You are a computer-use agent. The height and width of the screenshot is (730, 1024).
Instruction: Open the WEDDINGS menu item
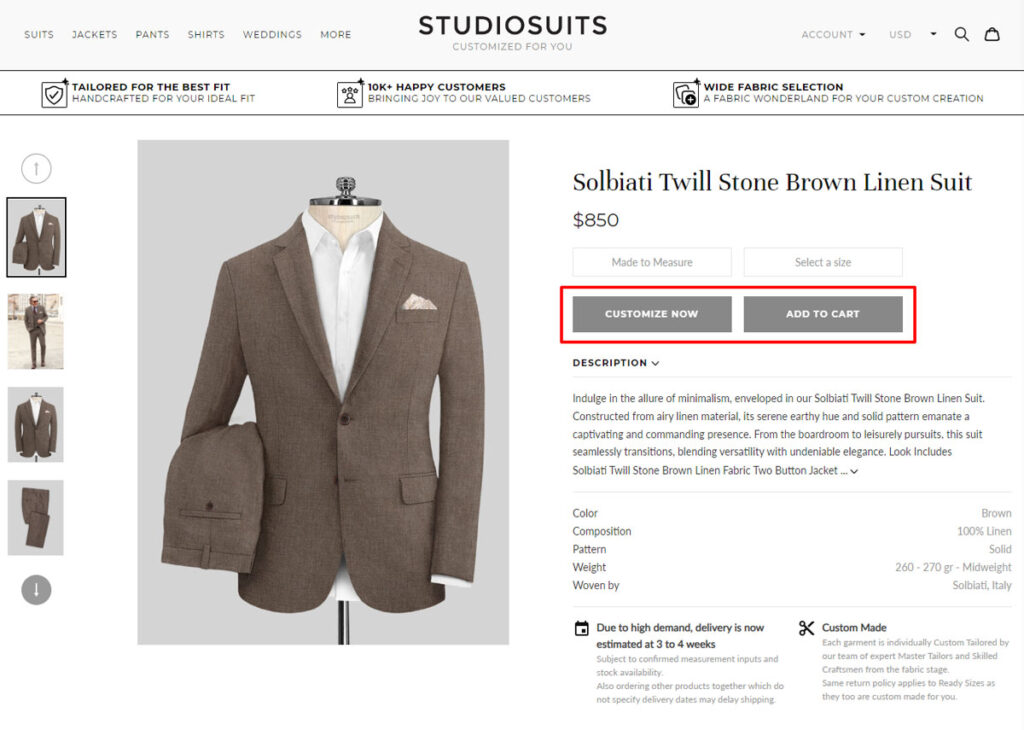[272, 35]
